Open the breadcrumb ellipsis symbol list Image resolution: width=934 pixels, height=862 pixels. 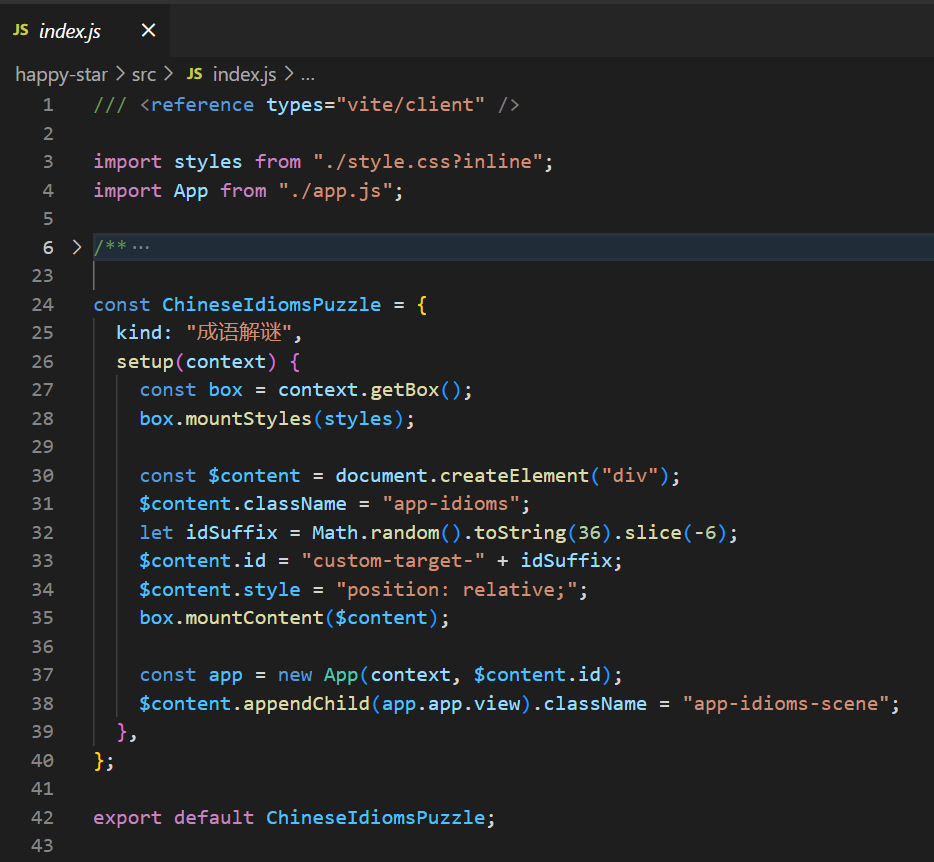tap(308, 75)
